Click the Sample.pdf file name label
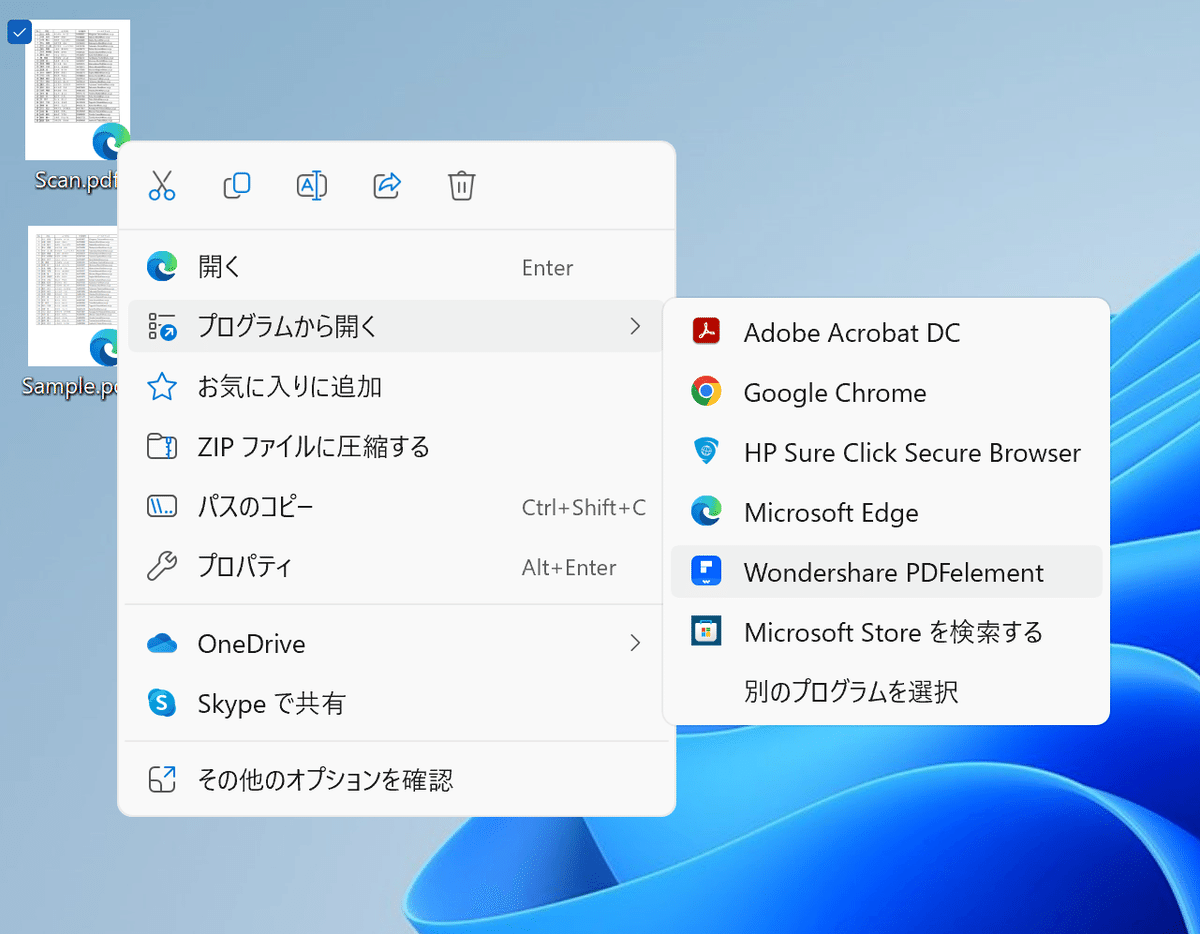The image size is (1200, 934). pos(70,386)
